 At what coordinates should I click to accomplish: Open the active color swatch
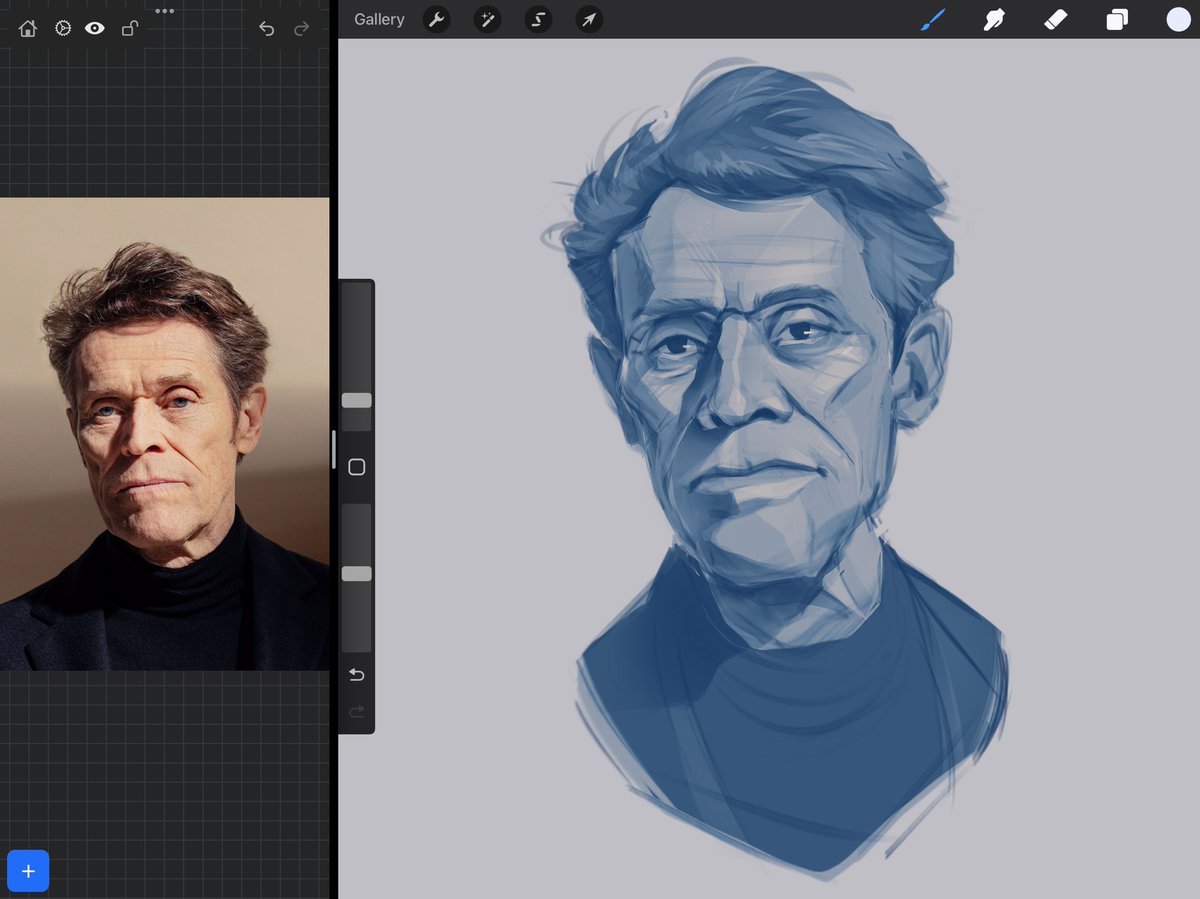(x=1178, y=19)
